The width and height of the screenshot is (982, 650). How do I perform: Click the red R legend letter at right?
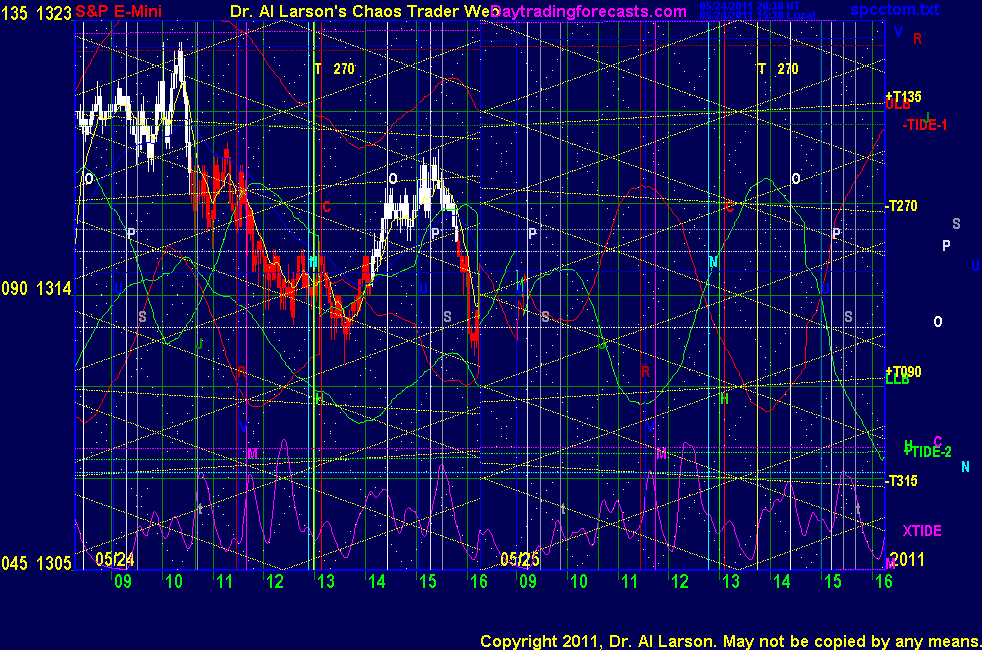(x=917, y=39)
